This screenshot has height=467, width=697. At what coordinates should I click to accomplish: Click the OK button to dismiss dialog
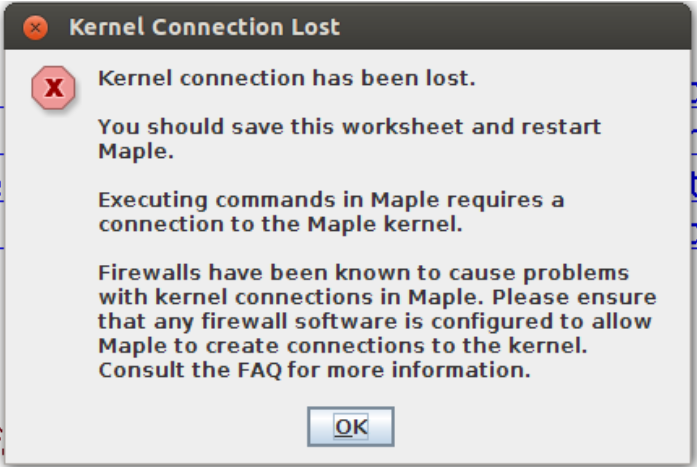coord(351,427)
